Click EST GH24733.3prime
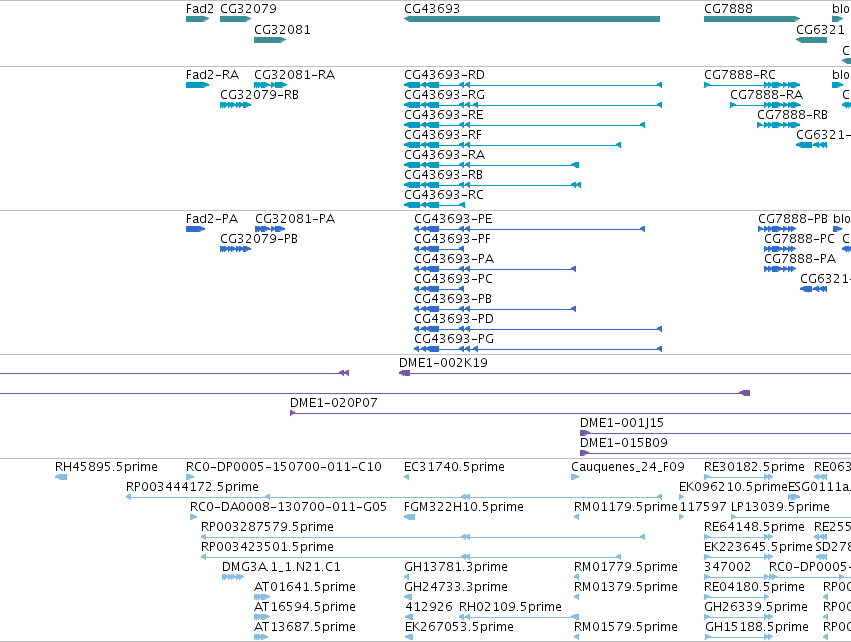This screenshot has height=642, width=851. click(407, 598)
